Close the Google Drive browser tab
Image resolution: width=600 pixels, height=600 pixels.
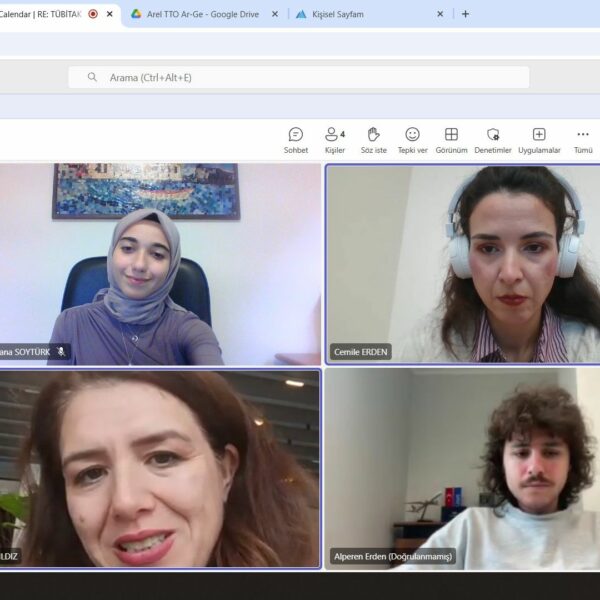tap(275, 14)
